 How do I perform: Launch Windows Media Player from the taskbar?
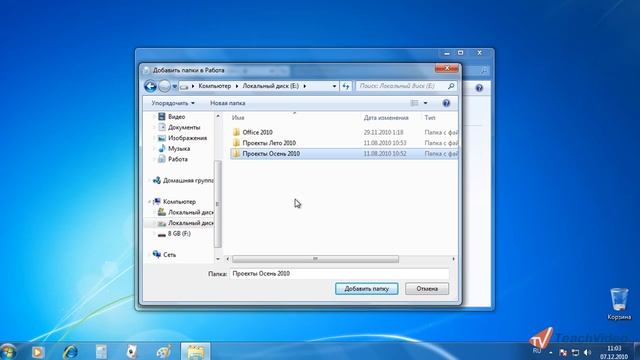click(38, 351)
